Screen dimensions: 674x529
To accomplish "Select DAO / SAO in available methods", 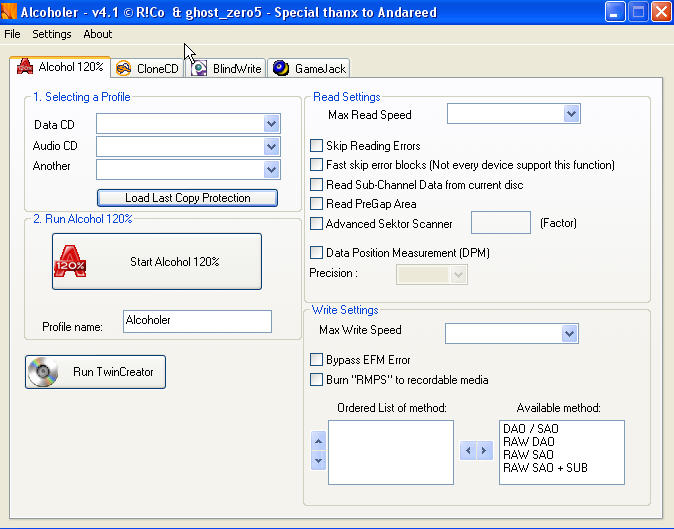I will click(x=531, y=428).
